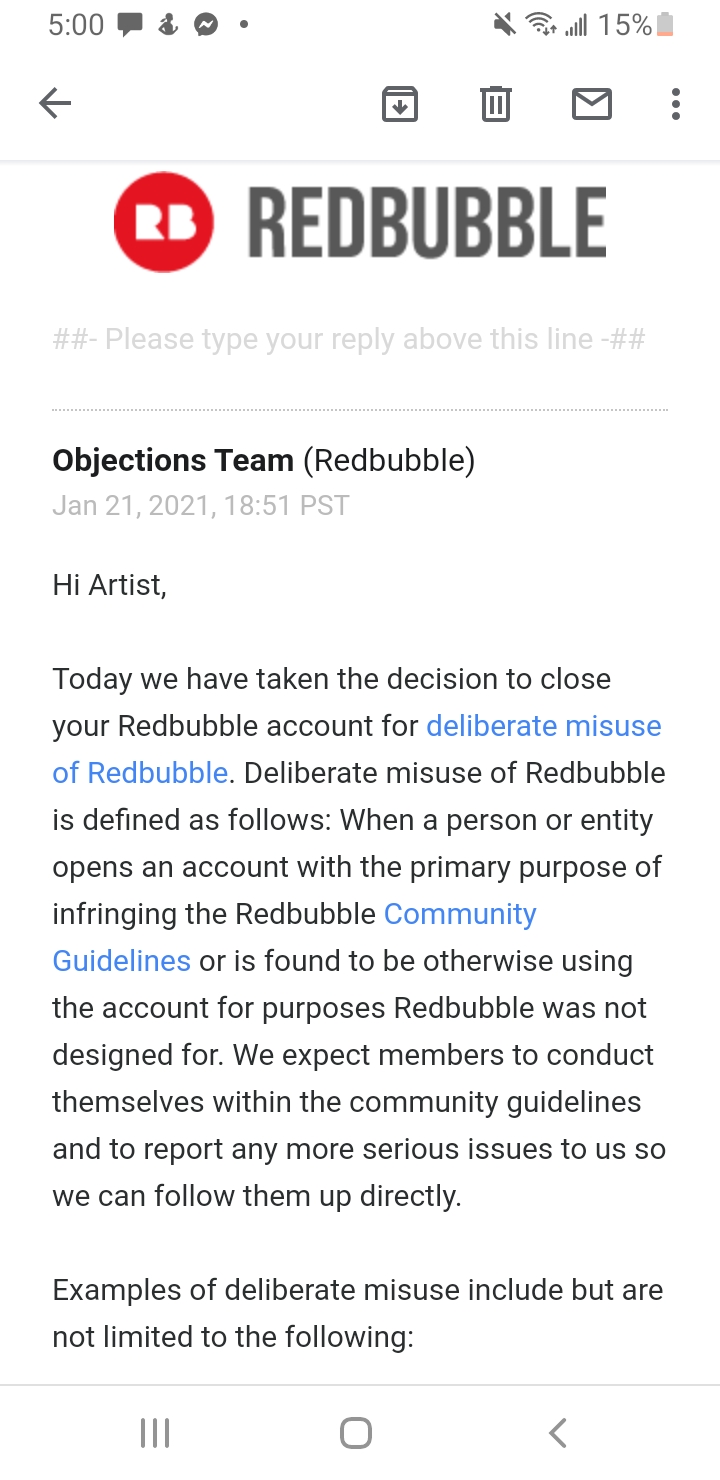Viewport: 720px width, 1480px height.
Task: Mark email as unread
Action: (x=591, y=103)
